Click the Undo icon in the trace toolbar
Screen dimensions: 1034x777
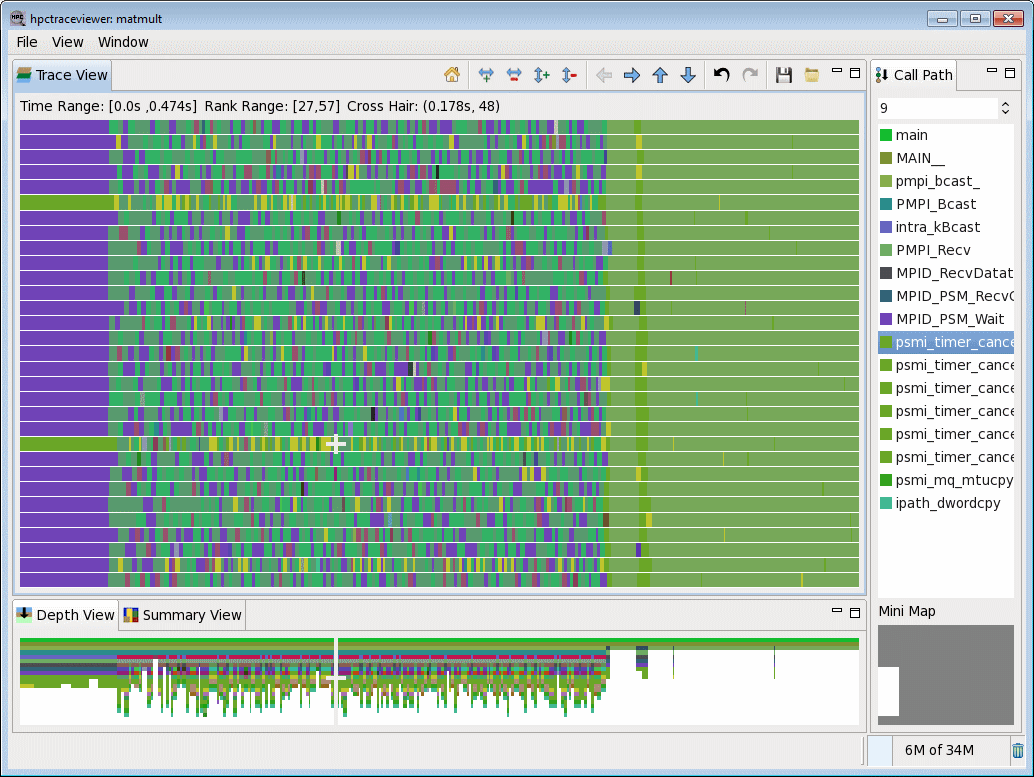click(721, 75)
